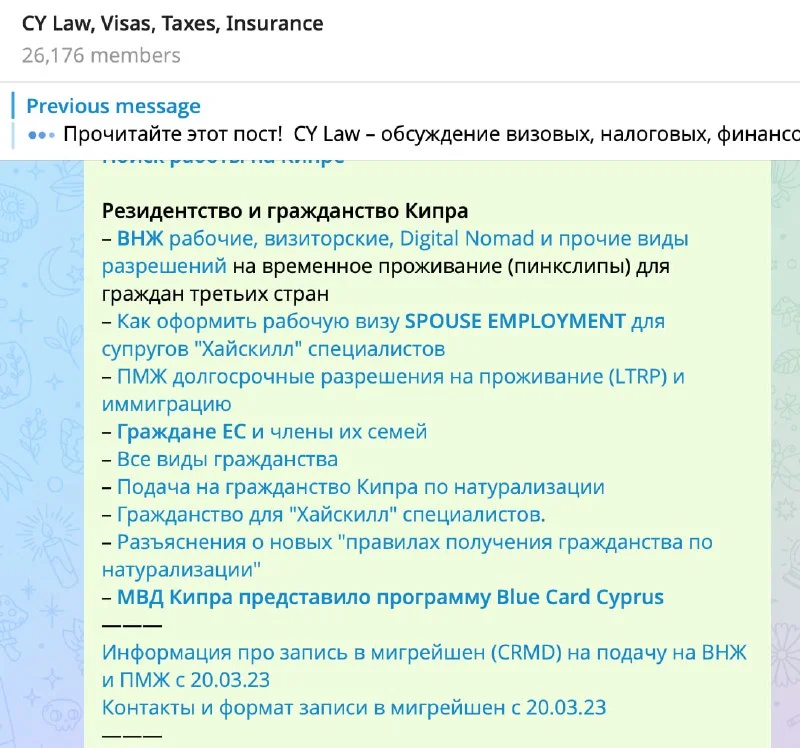Click the 26,176 members count
The height and width of the screenshot is (748, 800).
pos(101,55)
